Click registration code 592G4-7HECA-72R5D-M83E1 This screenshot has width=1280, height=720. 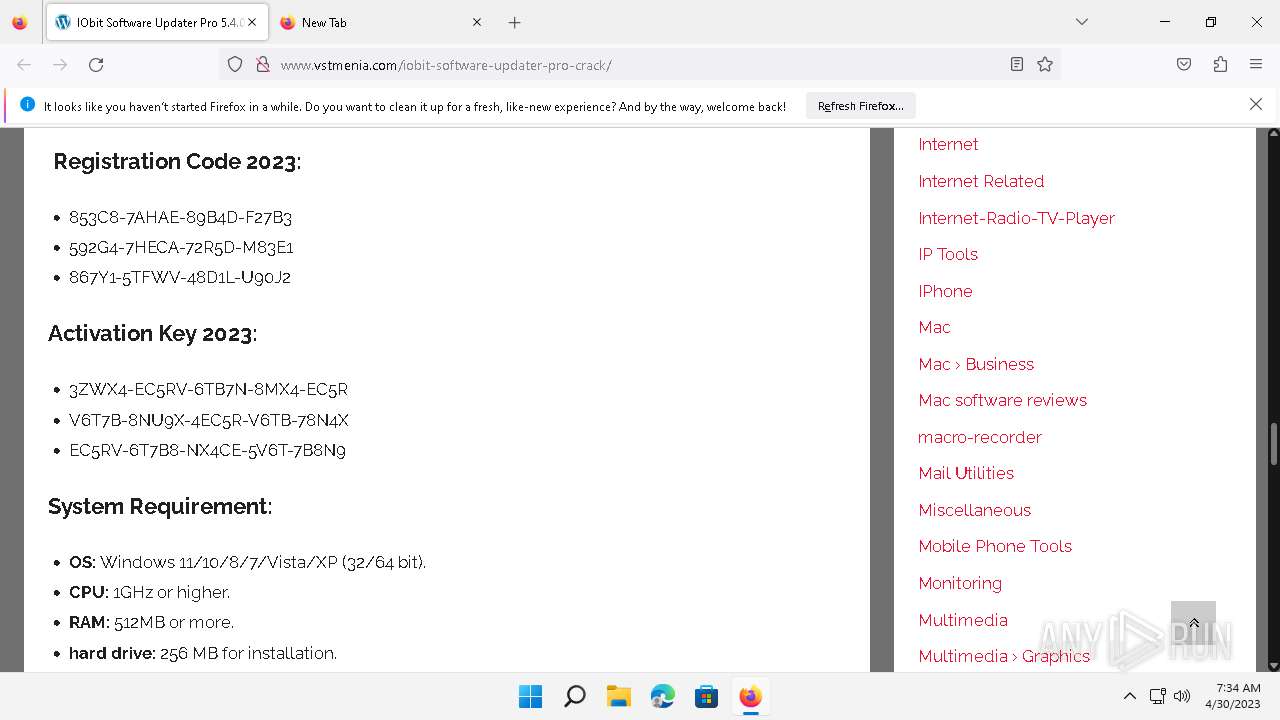click(181, 247)
